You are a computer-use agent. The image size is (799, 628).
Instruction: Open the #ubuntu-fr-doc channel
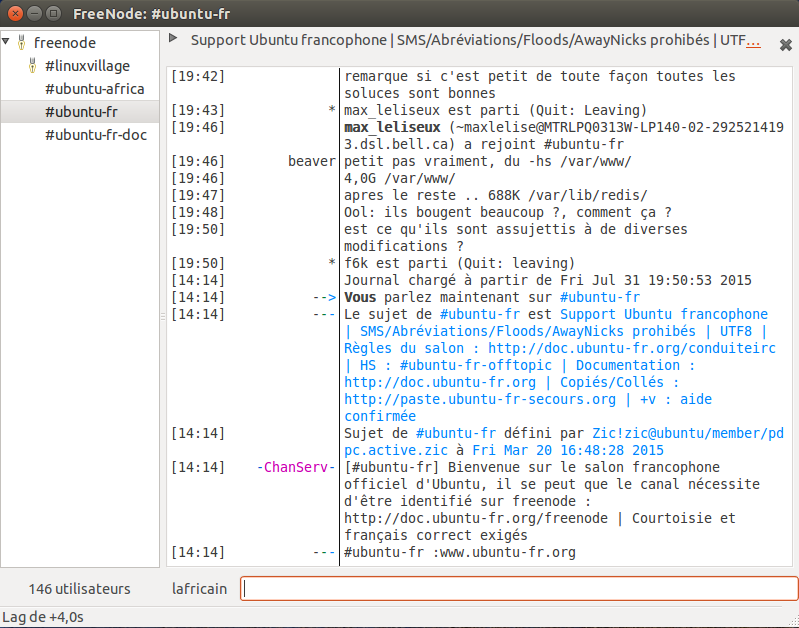click(96, 135)
